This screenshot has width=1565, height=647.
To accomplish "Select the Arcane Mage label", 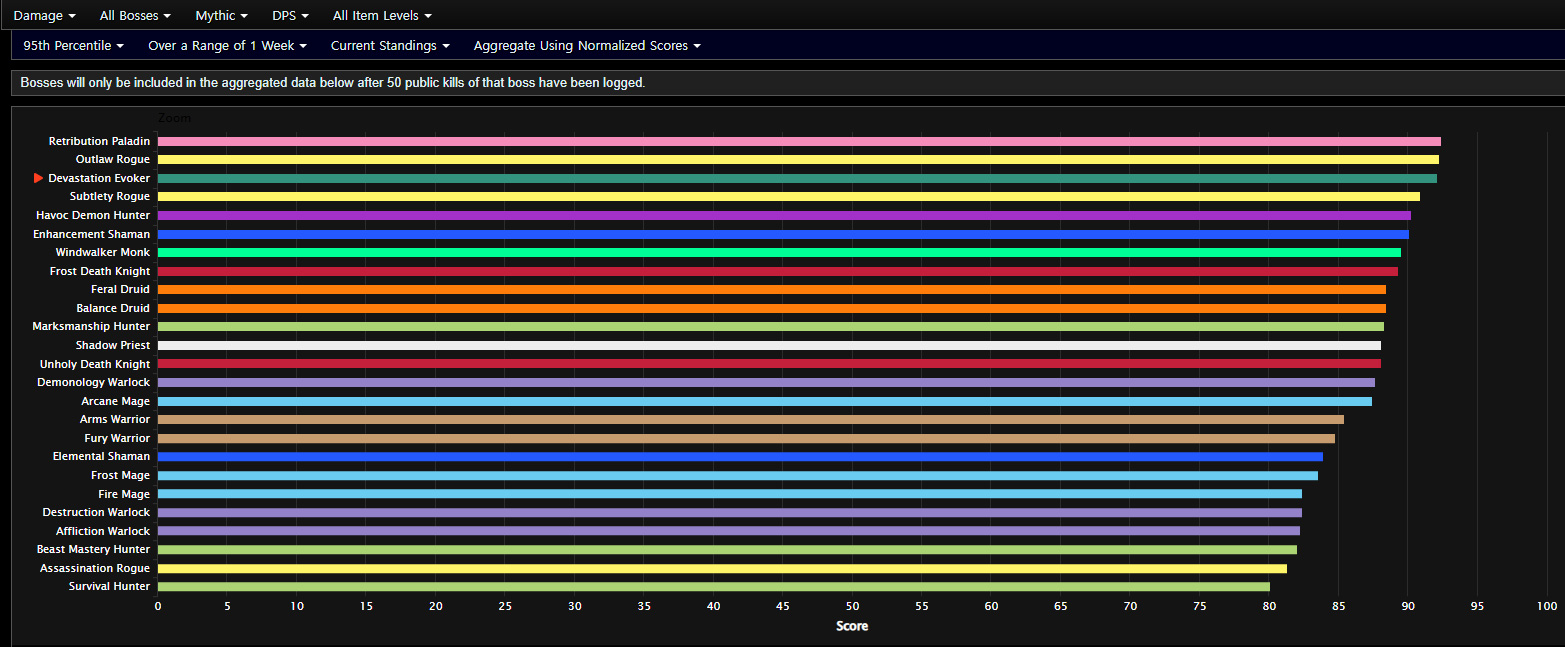I will [x=116, y=401].
